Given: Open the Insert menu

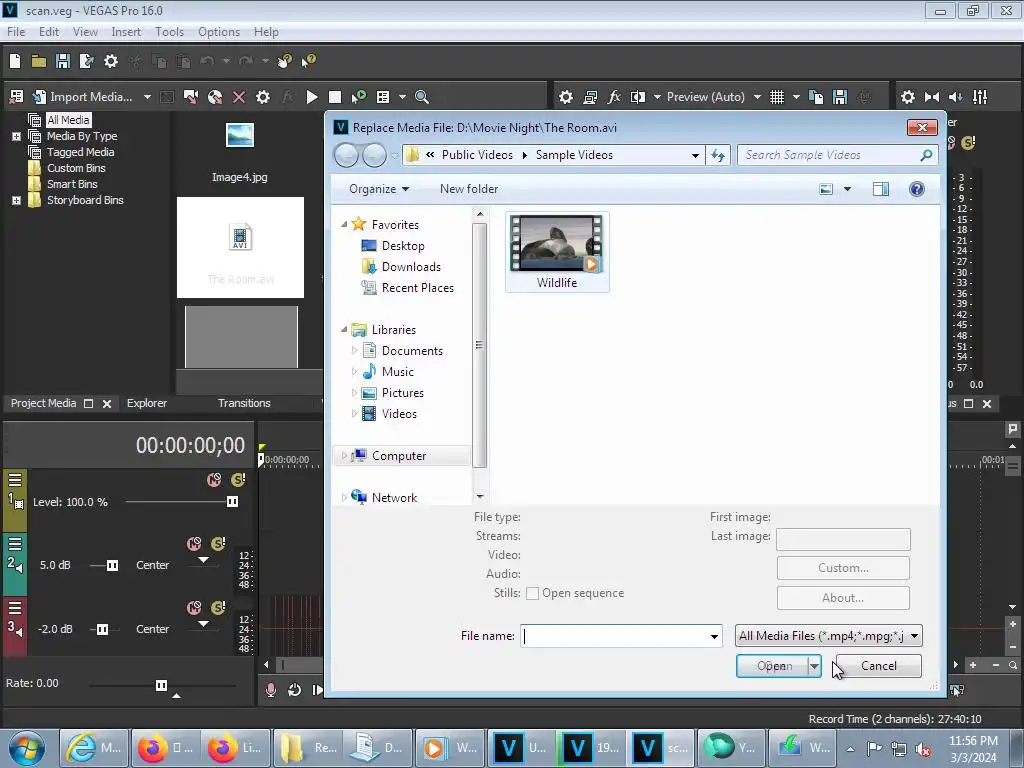Looking at the screenshot, I should tap(126, 31).
